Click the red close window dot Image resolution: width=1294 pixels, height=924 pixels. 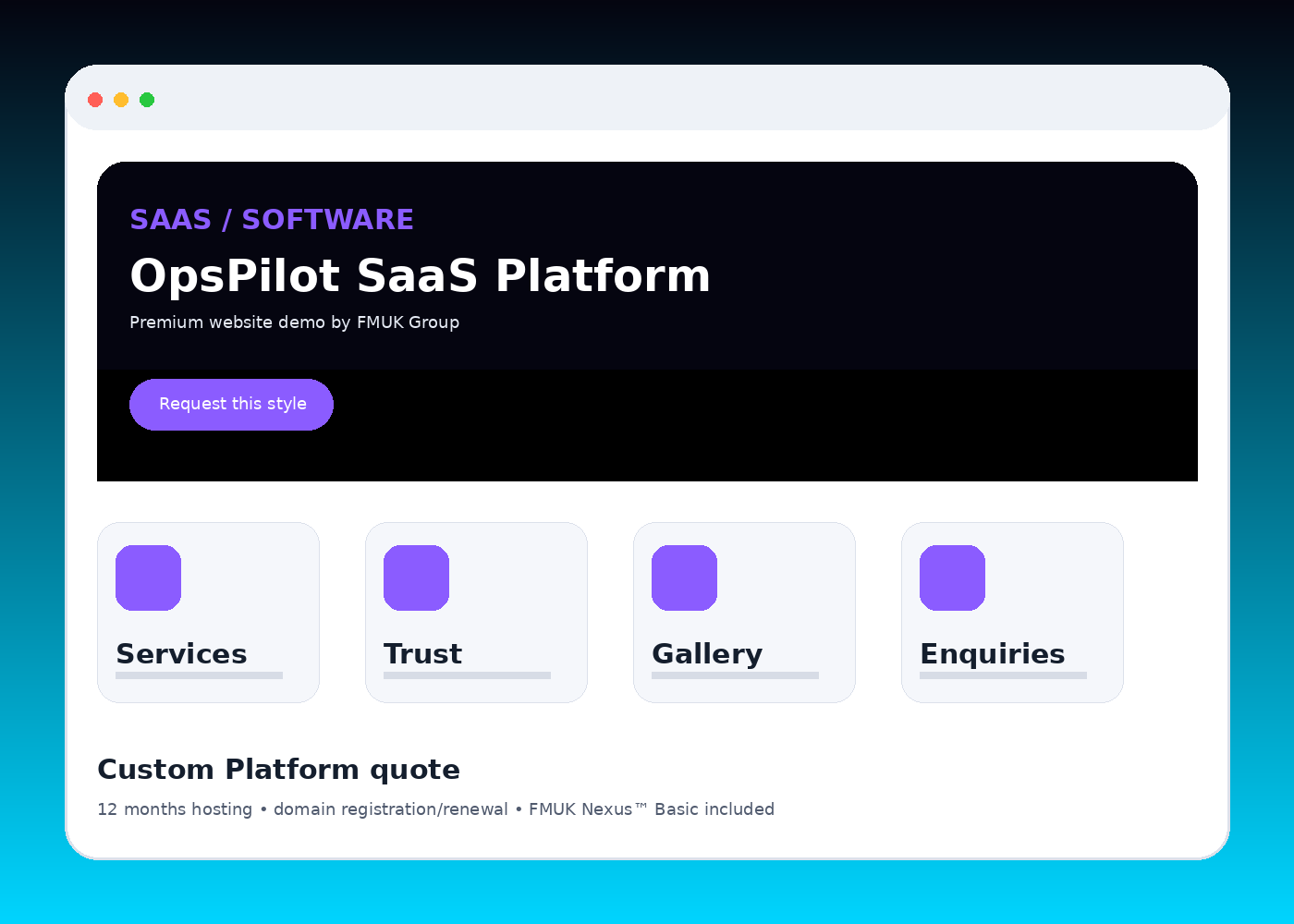[95, 100]
